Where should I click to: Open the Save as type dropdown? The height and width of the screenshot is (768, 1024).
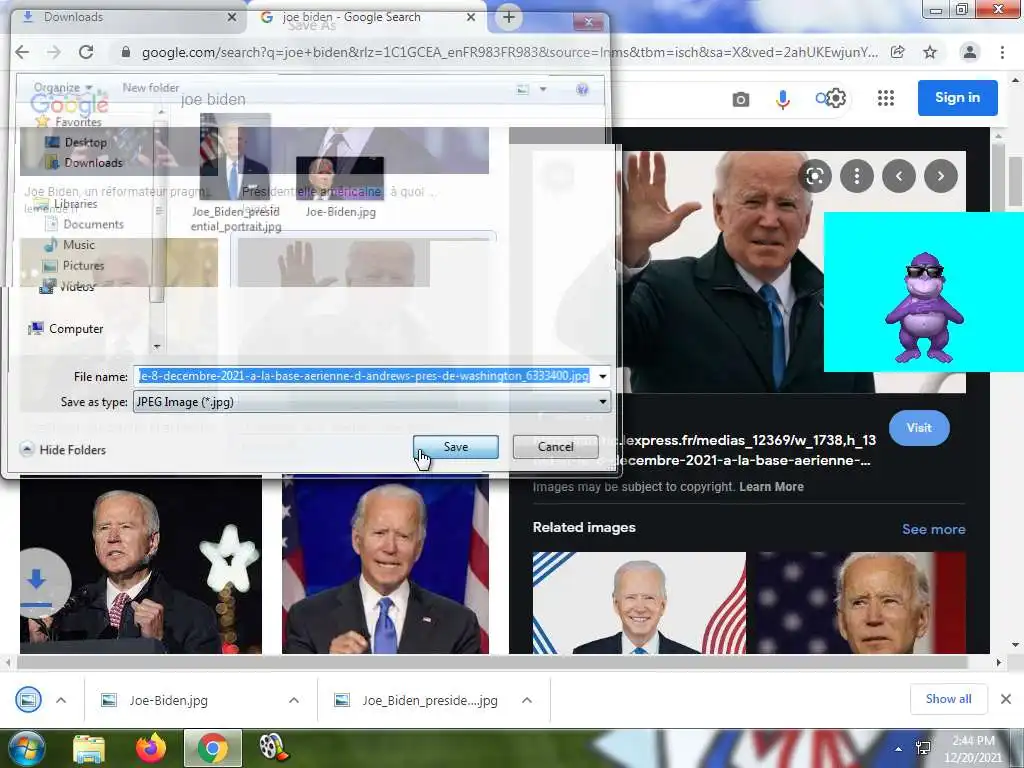point(602,402)
